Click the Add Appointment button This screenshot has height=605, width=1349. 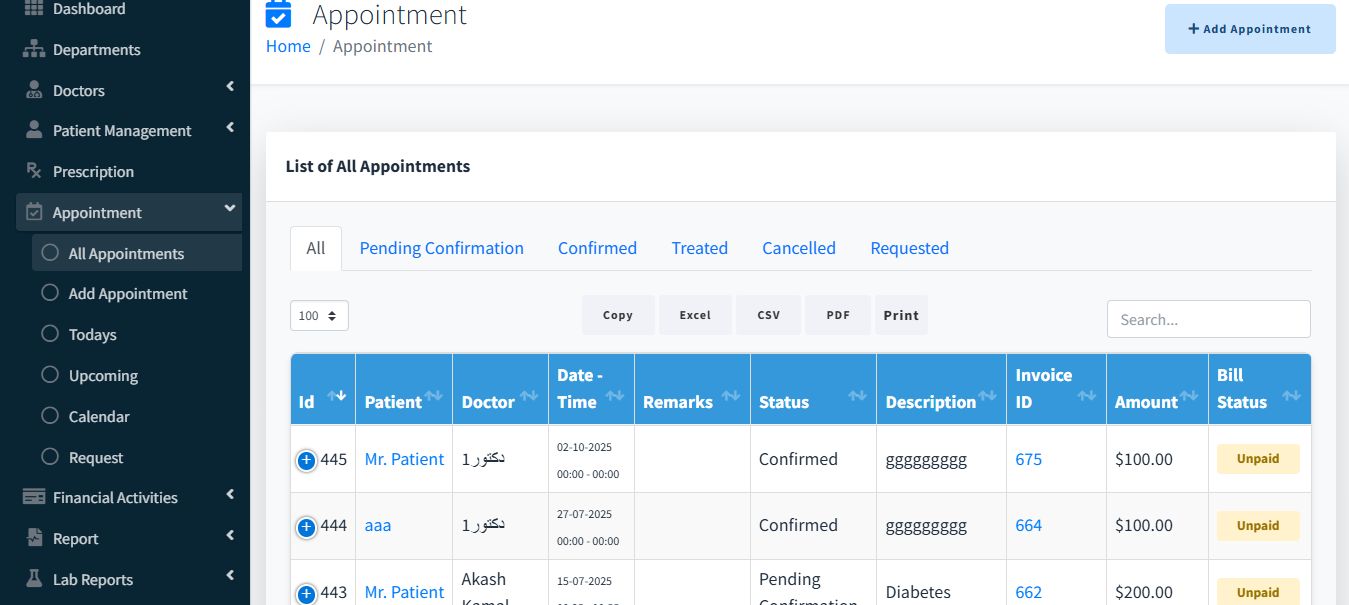point(1249,29)
